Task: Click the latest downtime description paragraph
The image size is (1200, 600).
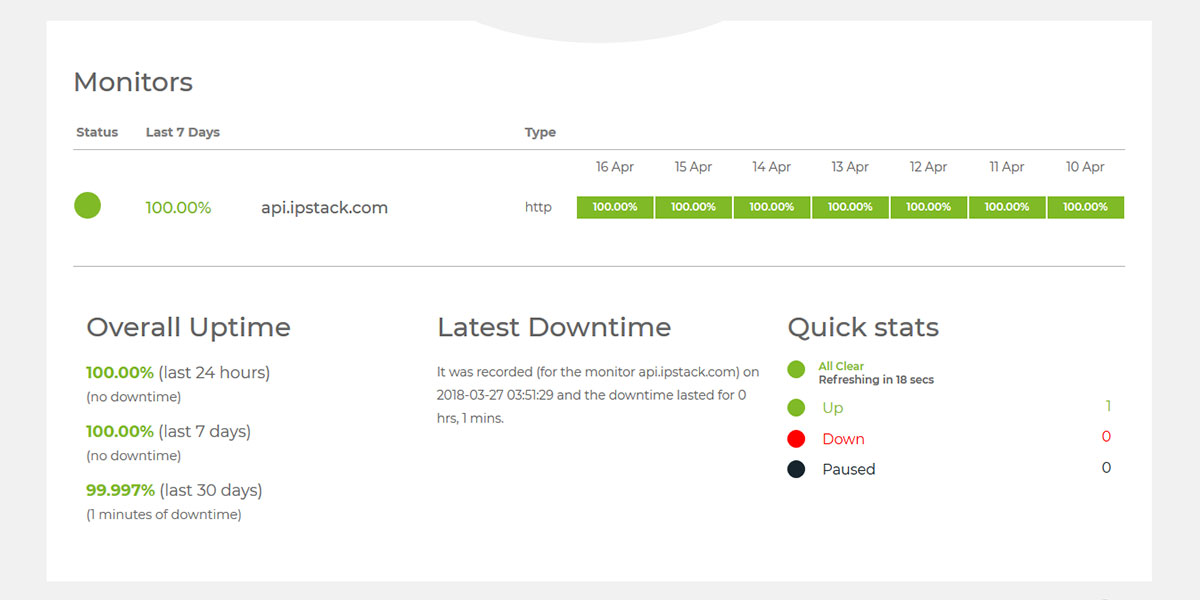Action: click(598, 395)
